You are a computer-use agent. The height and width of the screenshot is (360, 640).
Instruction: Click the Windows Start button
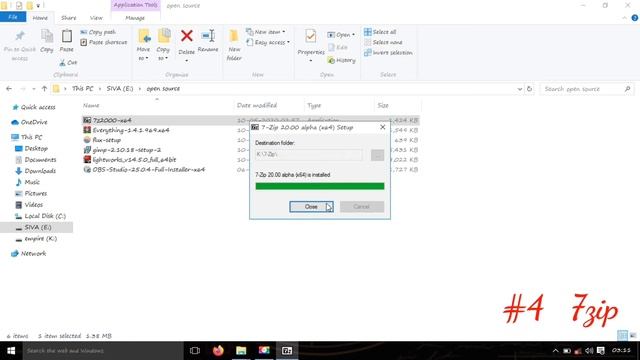(11, 351)
